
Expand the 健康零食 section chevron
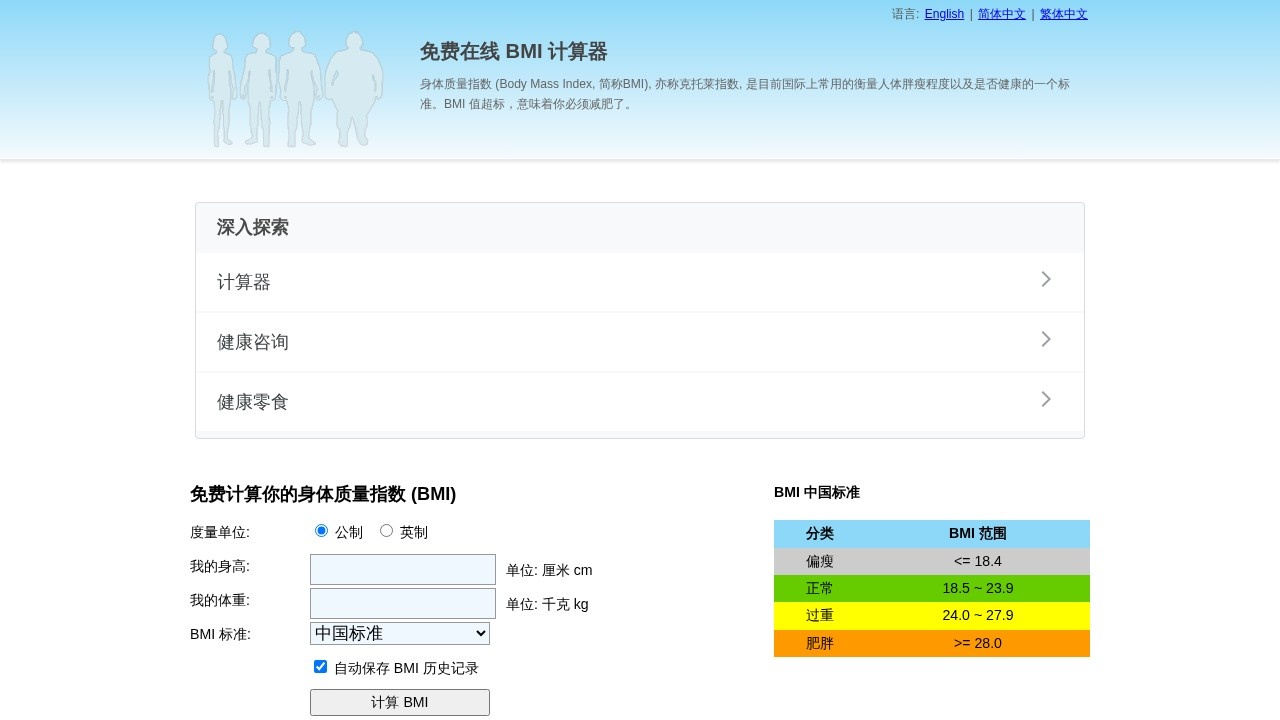pos(1045,399)
